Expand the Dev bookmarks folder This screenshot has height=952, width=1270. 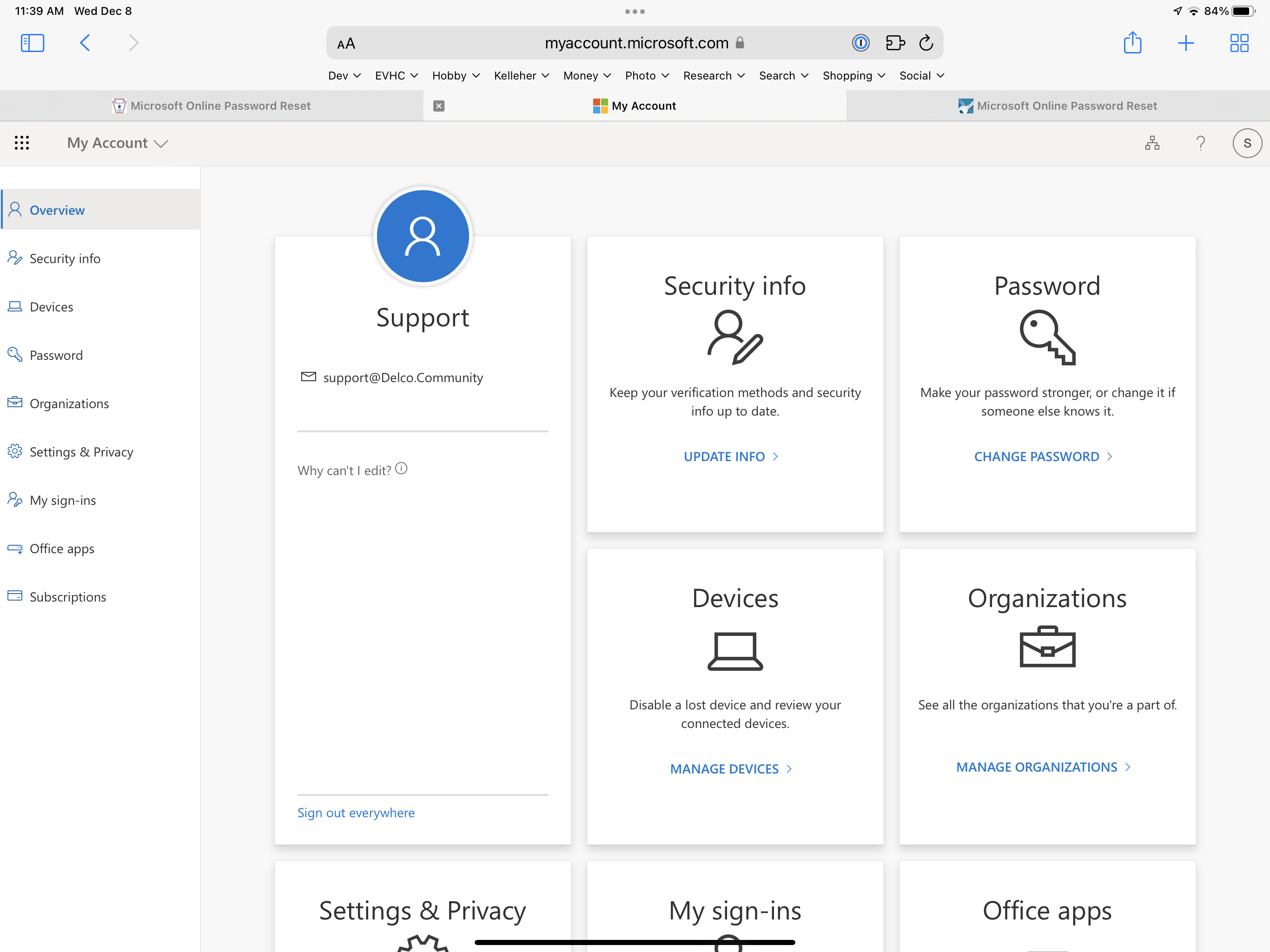344,76
